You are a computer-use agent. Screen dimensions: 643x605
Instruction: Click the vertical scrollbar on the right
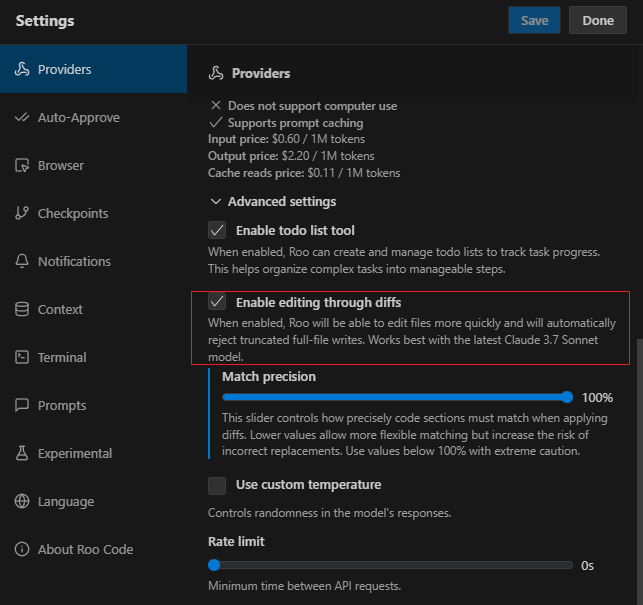(640, 472)
